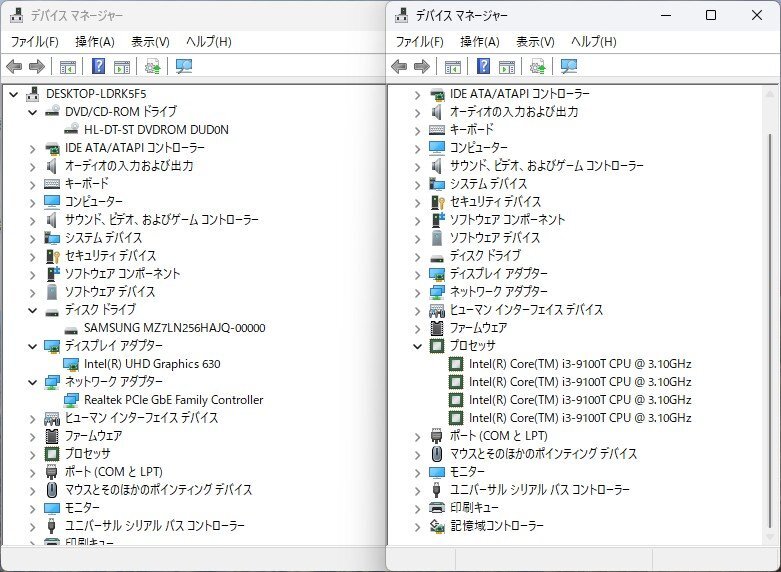Select モニター in left window
This screenshot has width=781, height=572.
(x=82, y=508)
